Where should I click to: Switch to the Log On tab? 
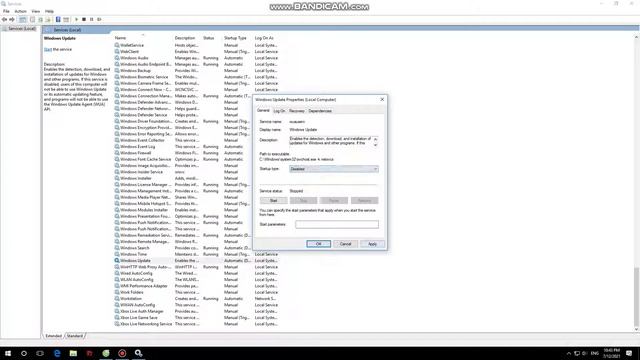point(279,111)
